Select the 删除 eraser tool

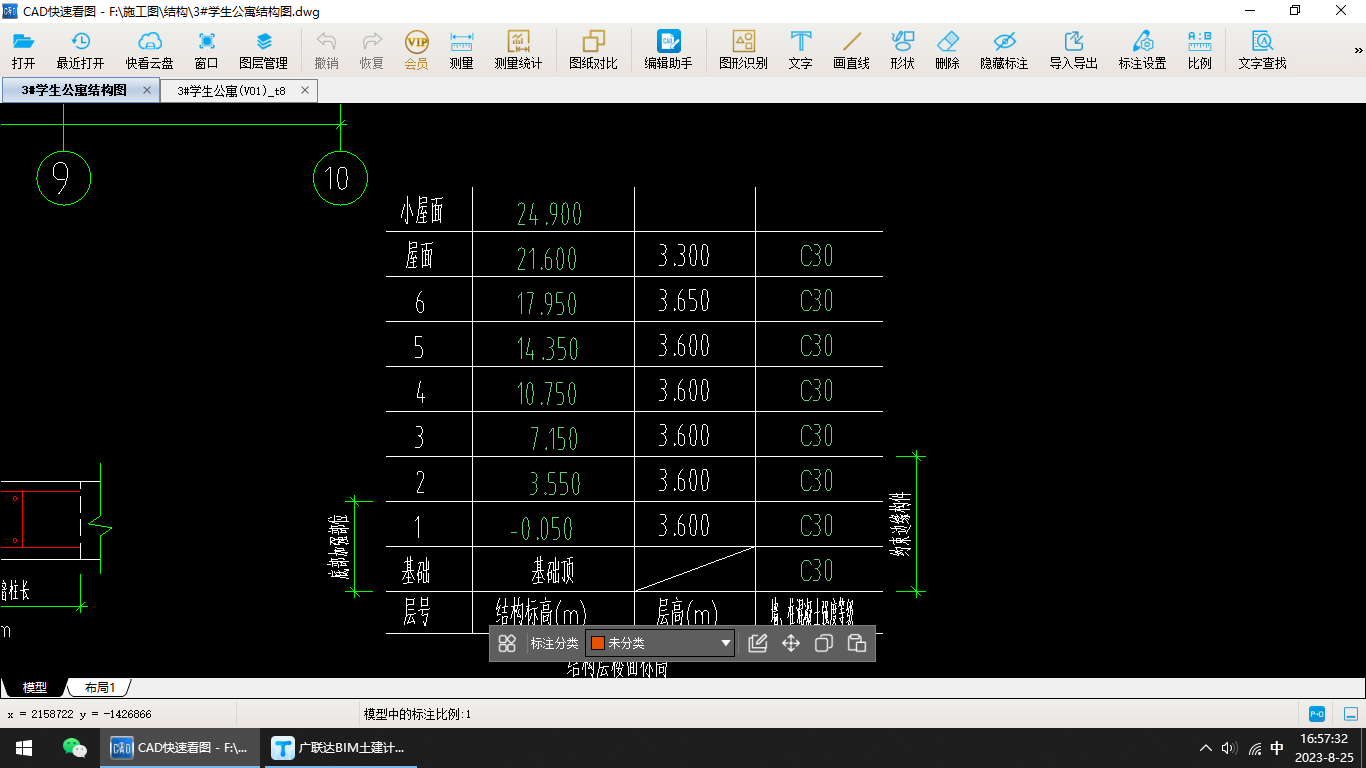point(947,50)
